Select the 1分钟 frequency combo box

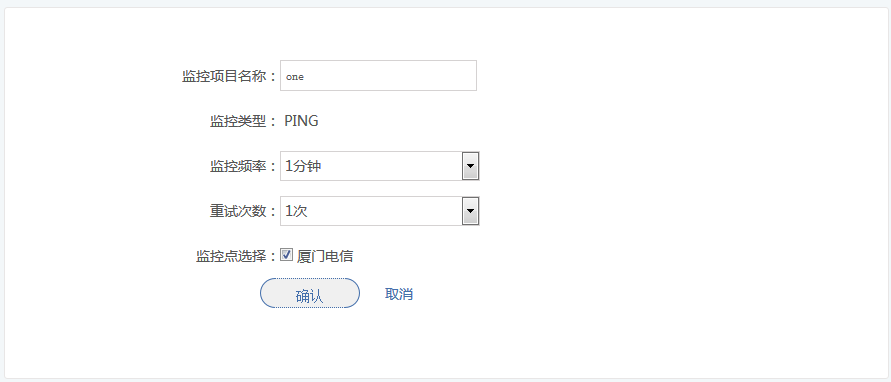tap(380, 166)
